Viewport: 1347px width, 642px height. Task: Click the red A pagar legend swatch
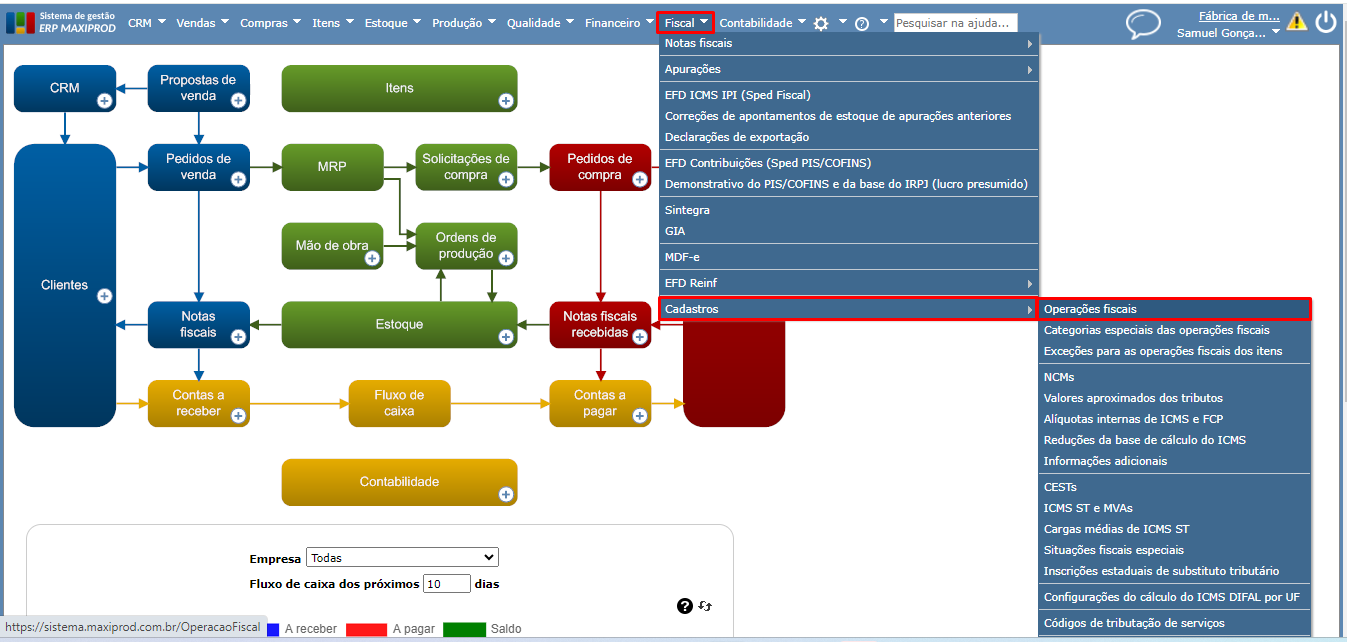click(366, 630)
